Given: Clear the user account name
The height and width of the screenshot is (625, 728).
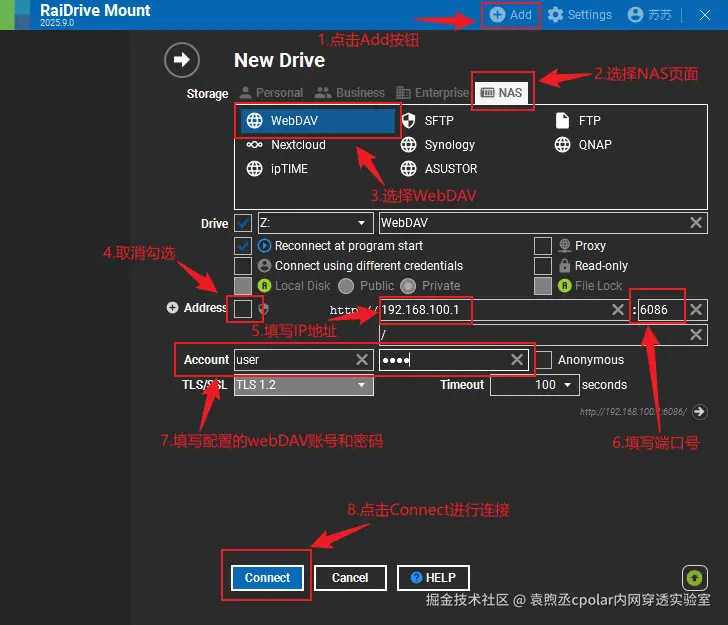Looking at the screenshot, I should tap(362, 360).
